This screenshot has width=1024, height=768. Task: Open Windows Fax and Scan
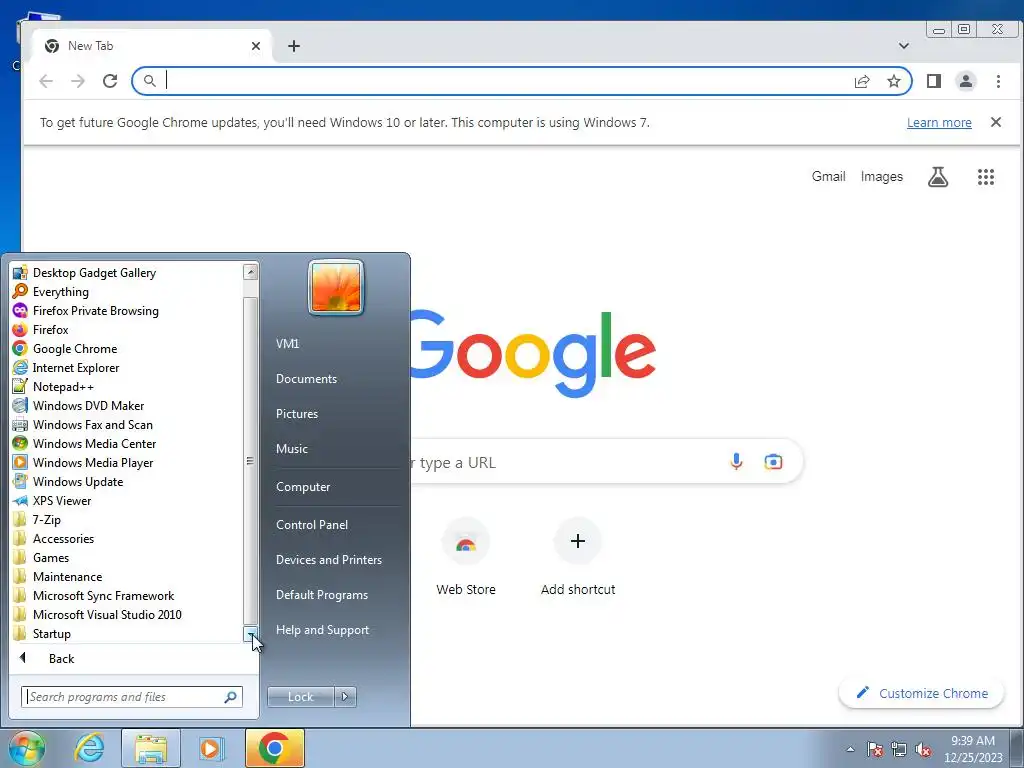pos(126,424)
